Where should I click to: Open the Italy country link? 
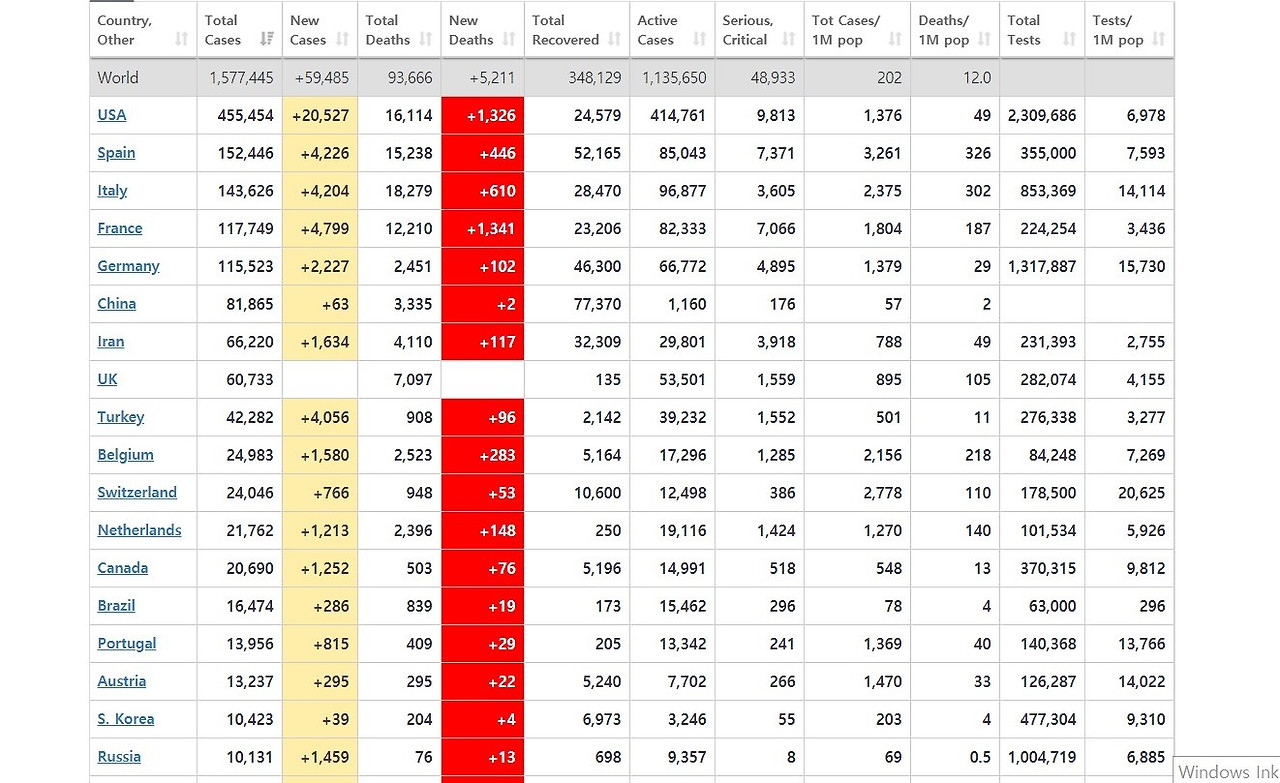click(x=112, y=190)
